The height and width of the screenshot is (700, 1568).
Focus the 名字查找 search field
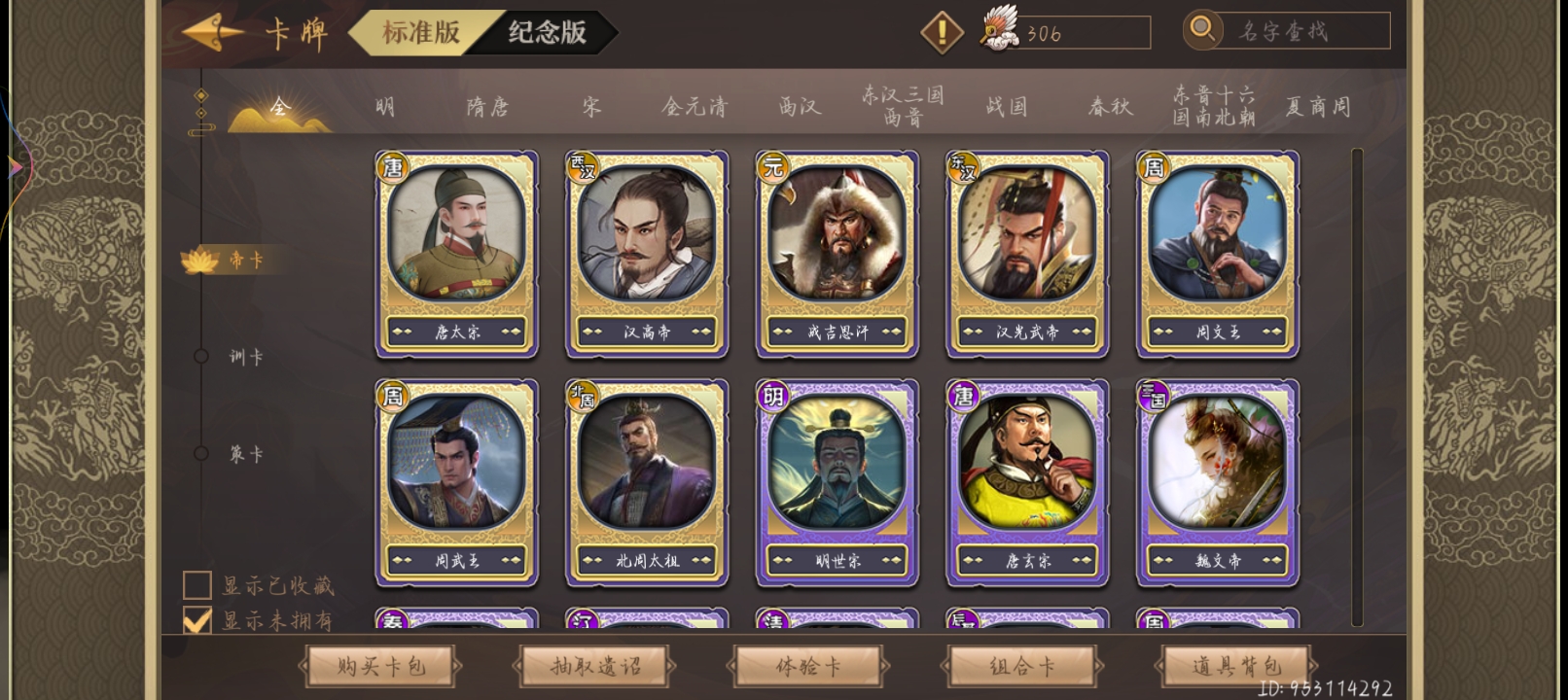[x=1305, y=31]
